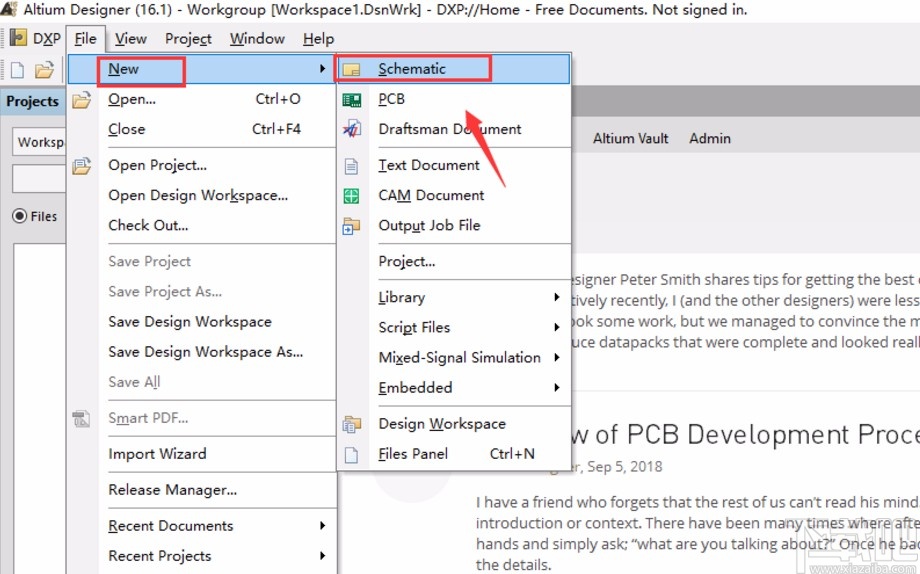Open the Admin link on Home page
Screen dimensions: 920x574
709,139
